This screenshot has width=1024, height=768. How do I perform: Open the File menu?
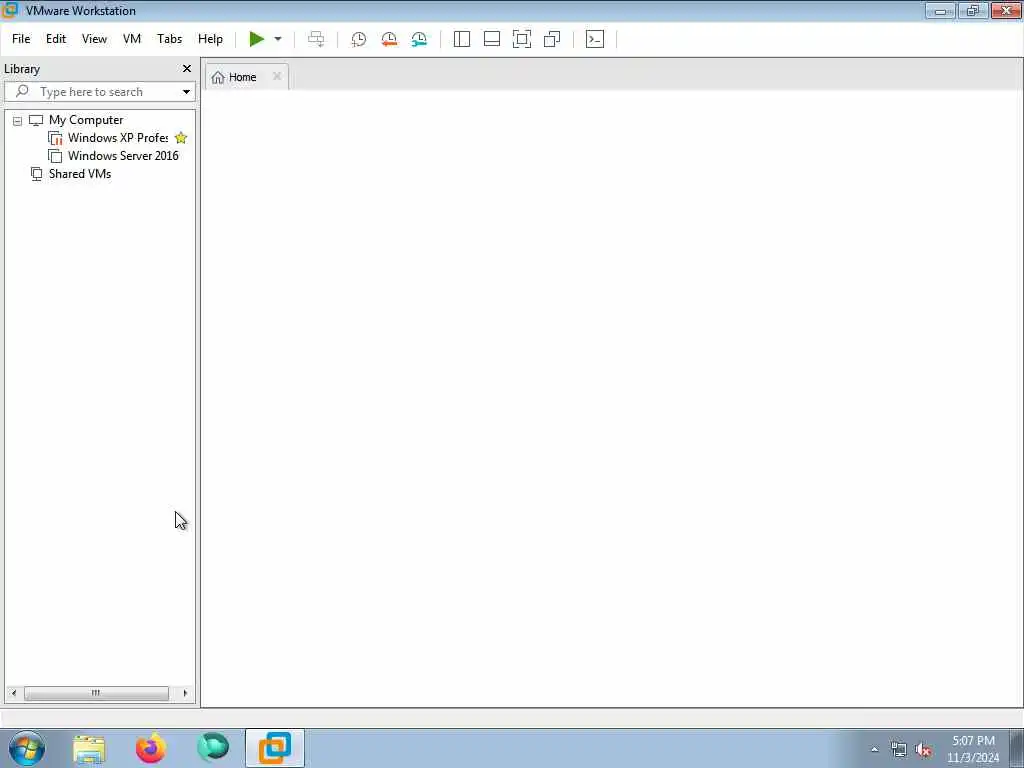pos(21,39)
